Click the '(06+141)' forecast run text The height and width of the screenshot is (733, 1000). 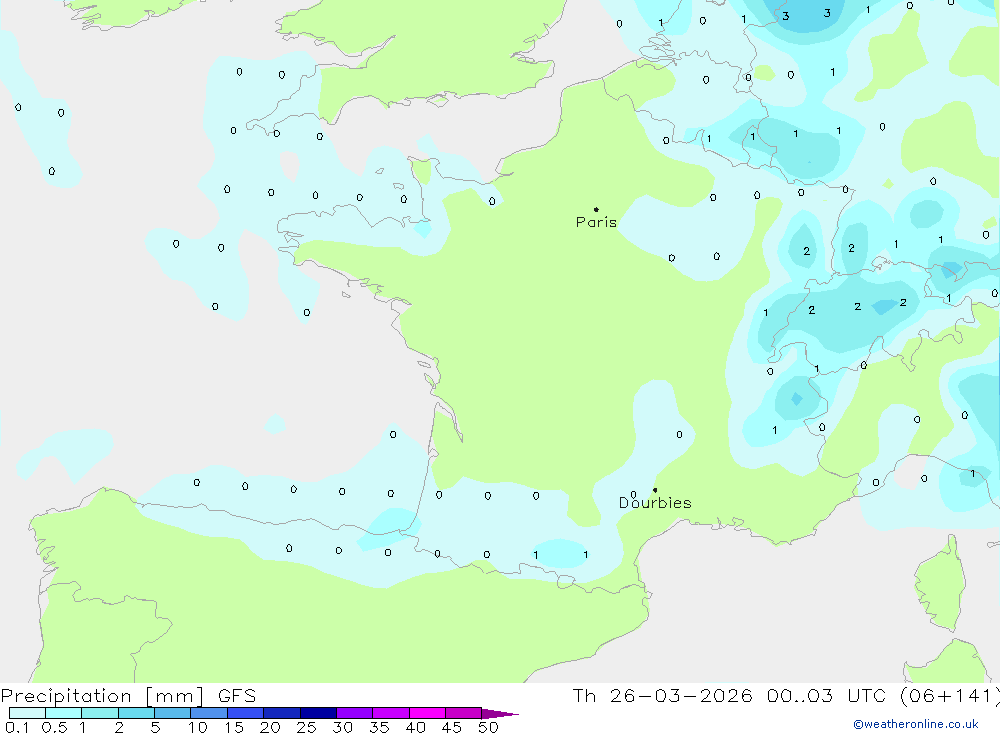coord(950,696)
